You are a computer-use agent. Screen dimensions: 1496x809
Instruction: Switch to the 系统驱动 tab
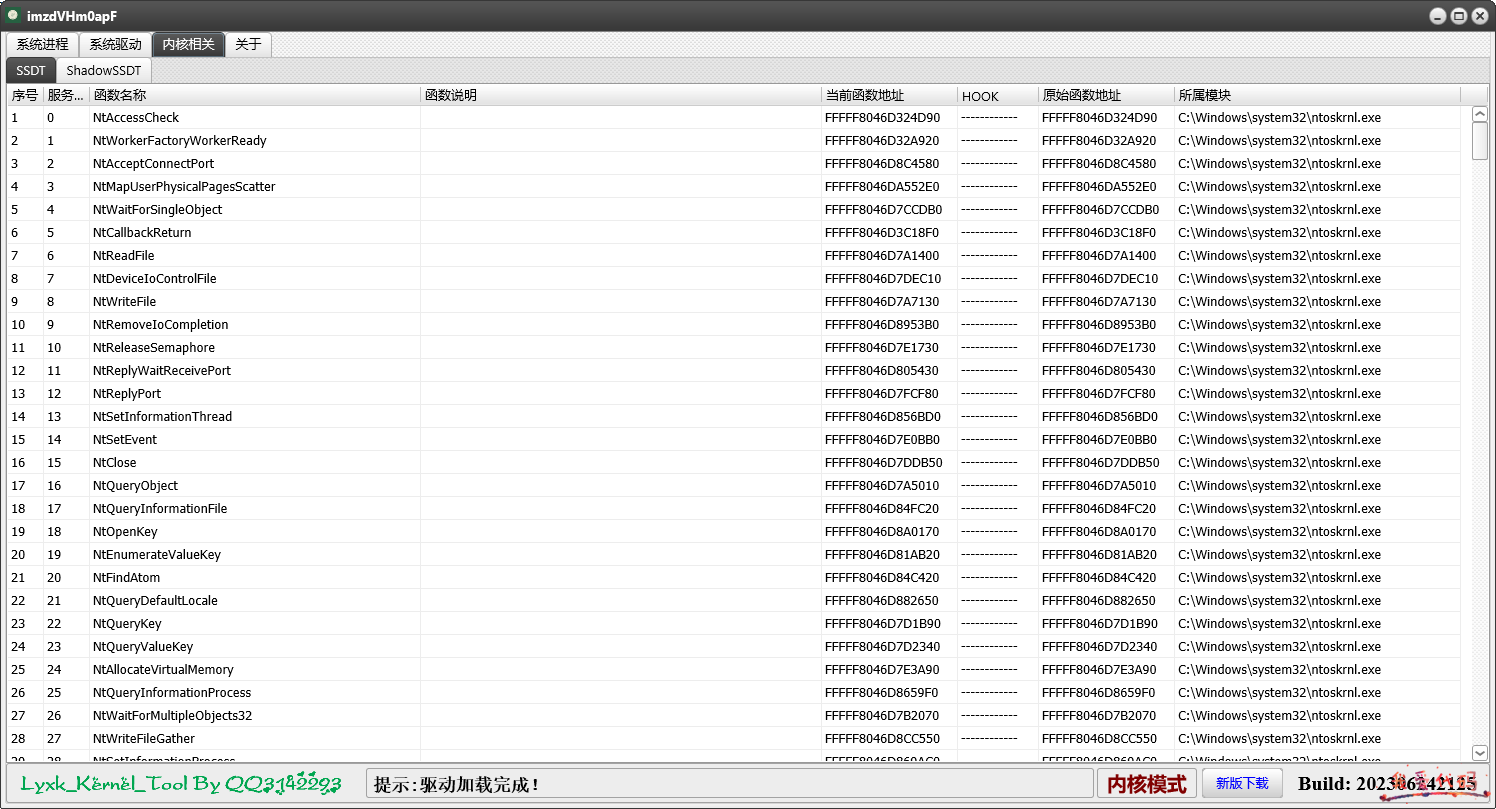[x=115, y=45]
